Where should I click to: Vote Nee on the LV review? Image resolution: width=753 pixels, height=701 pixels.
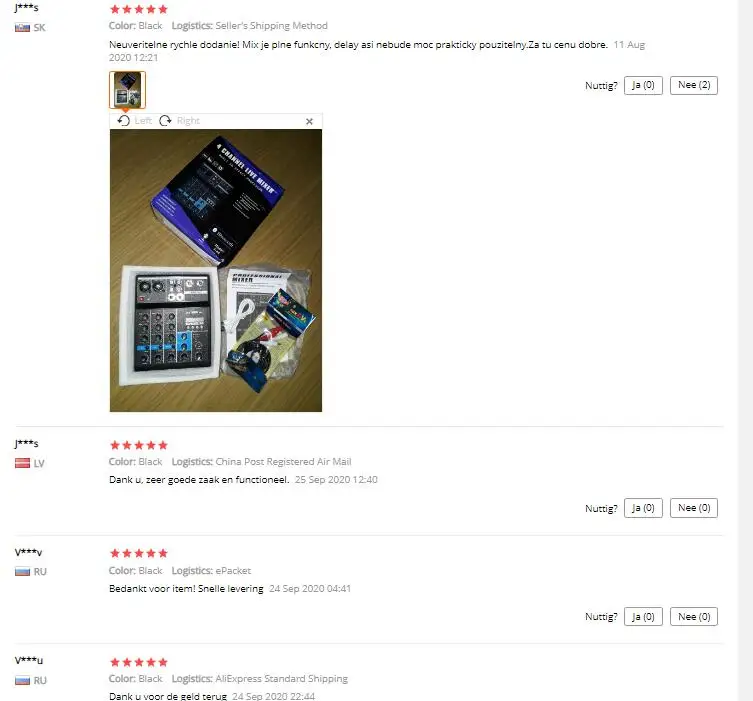coord(693,508)
